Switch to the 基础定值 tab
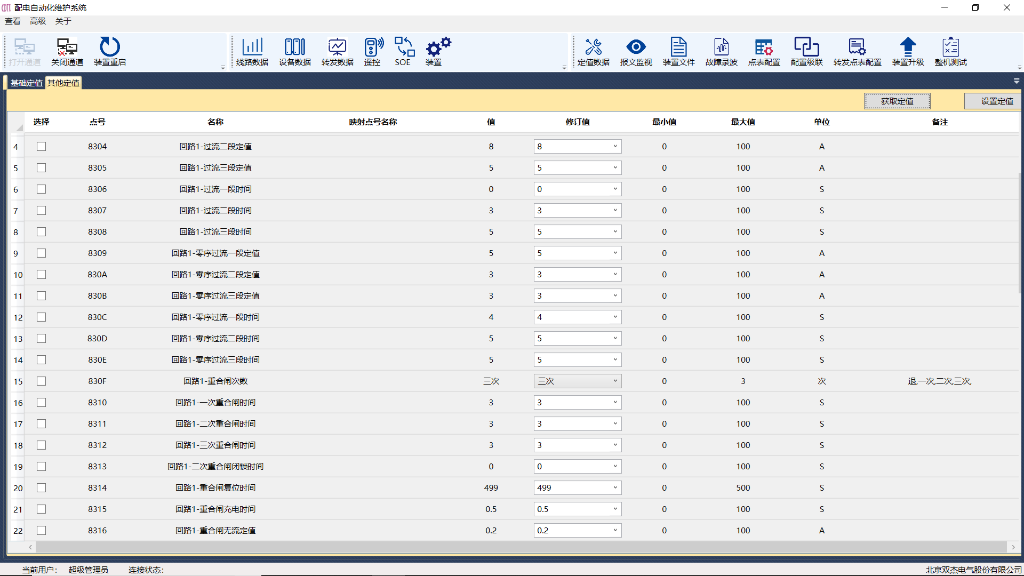This screenshot has width=1024, height=576. click(26, 83)
